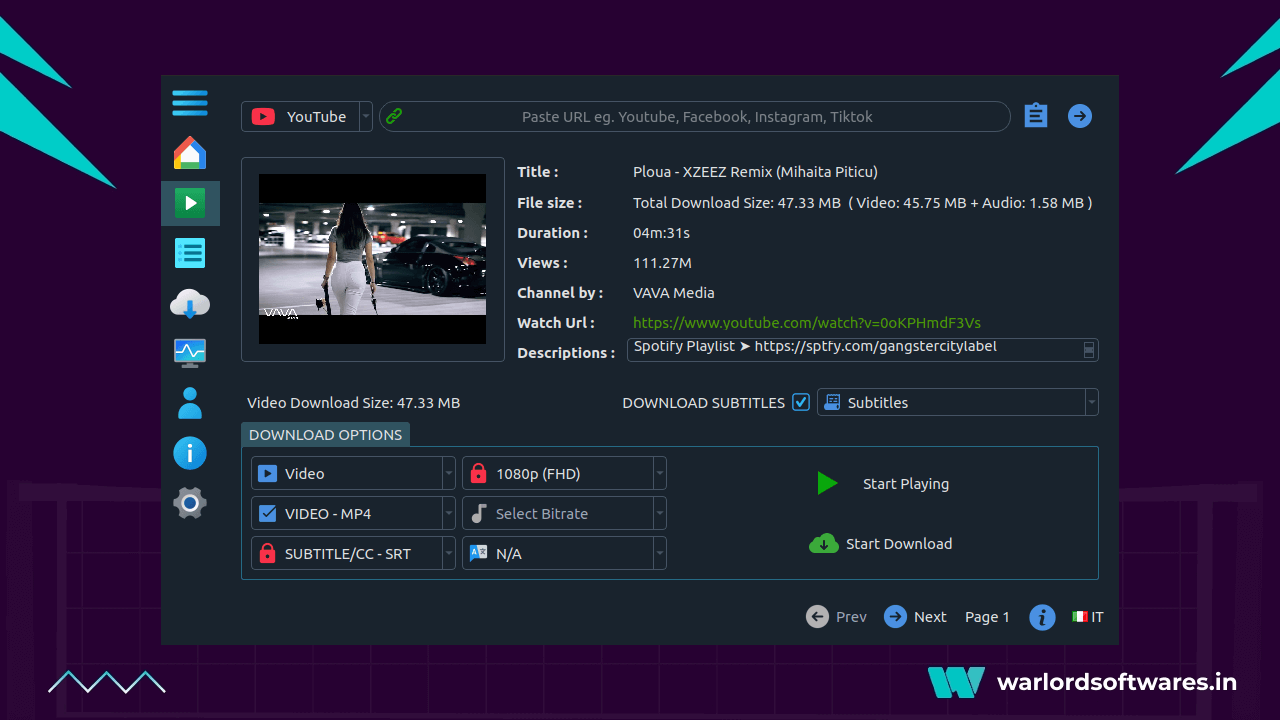
Task: Toggle the Download Subtitles checkbox
Action: pos(800,402)
